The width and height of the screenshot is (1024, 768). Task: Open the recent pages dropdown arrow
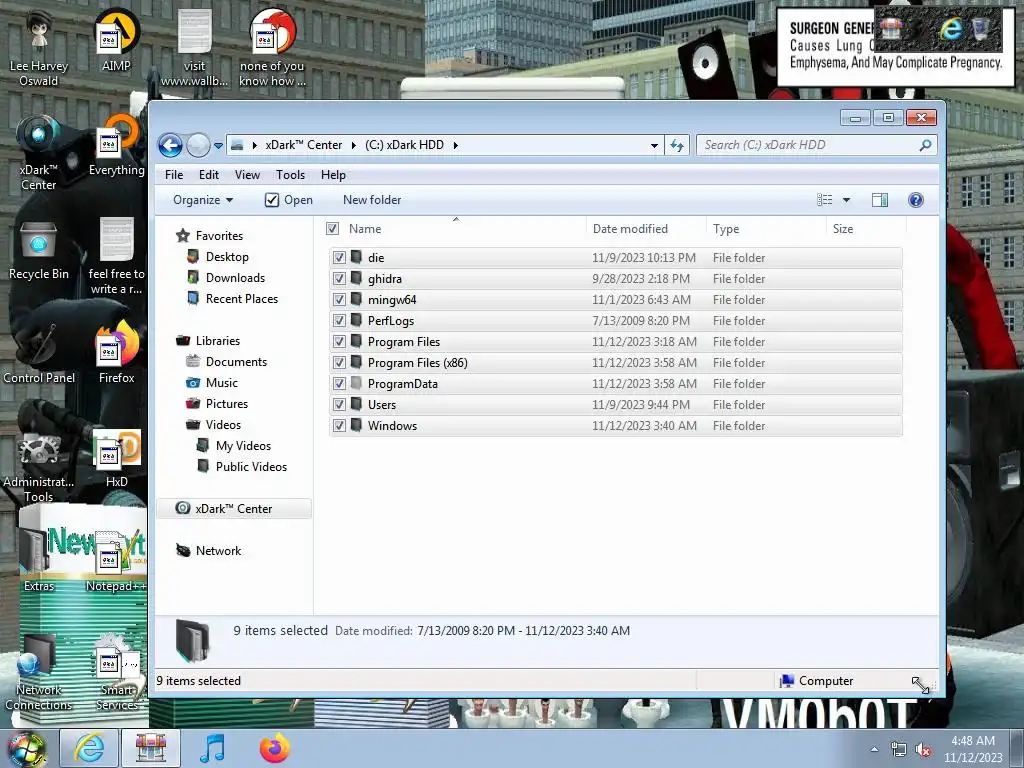click(218, 146)
